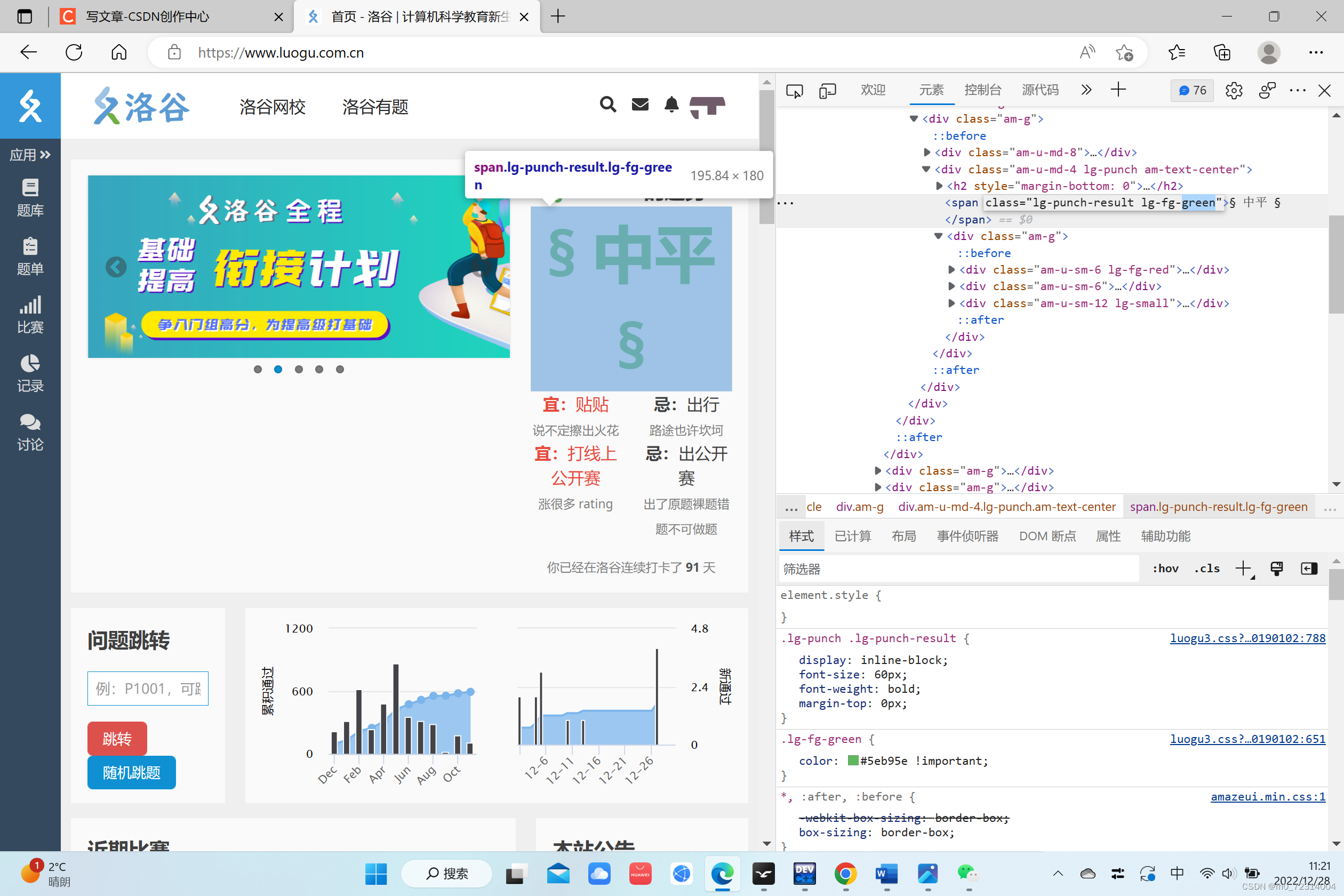Open 记录 in the left sidebar
The width and height of the screenshot is (1344, 896).
30,373
